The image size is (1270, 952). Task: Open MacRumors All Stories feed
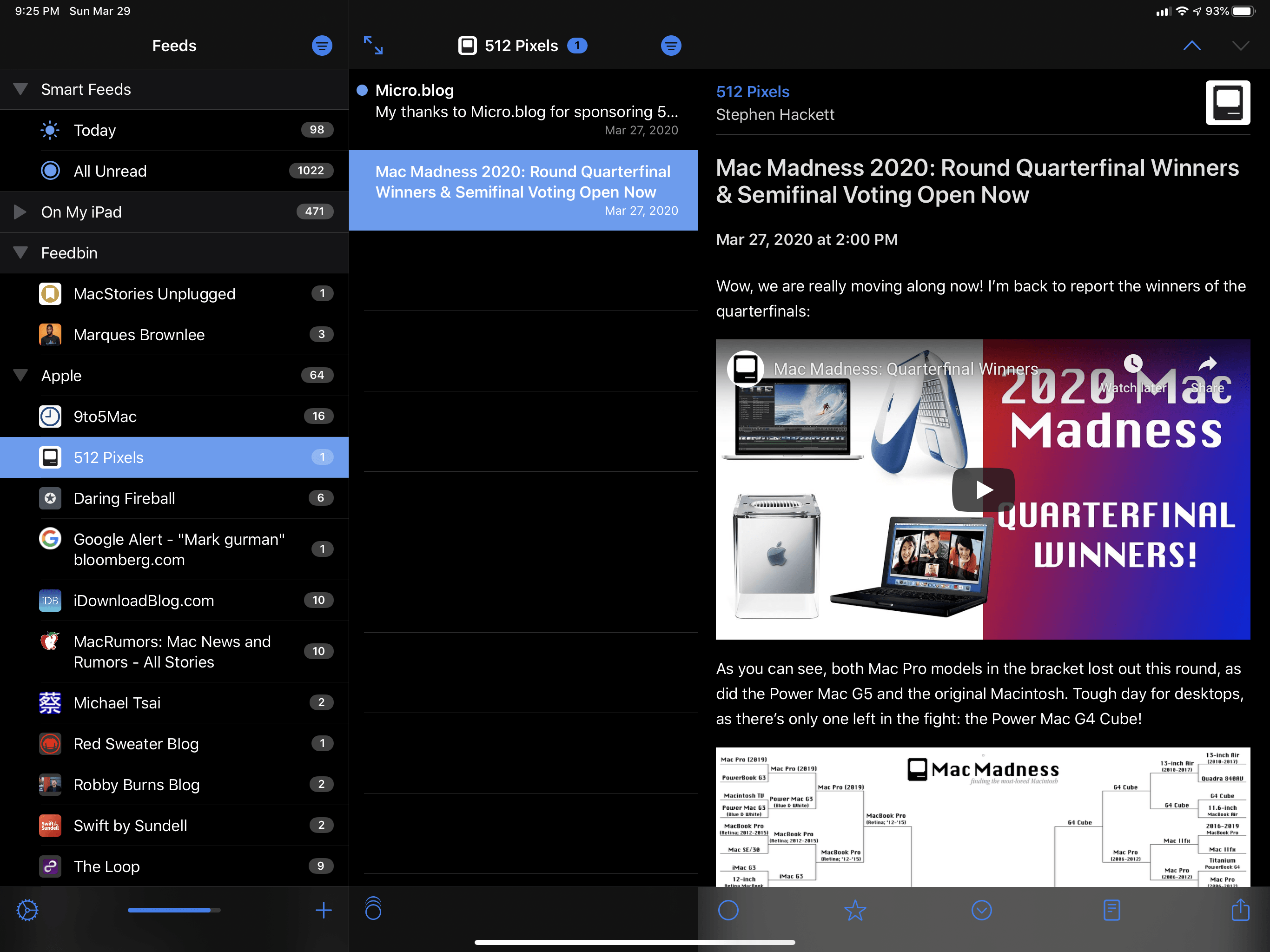click(174, 651)
